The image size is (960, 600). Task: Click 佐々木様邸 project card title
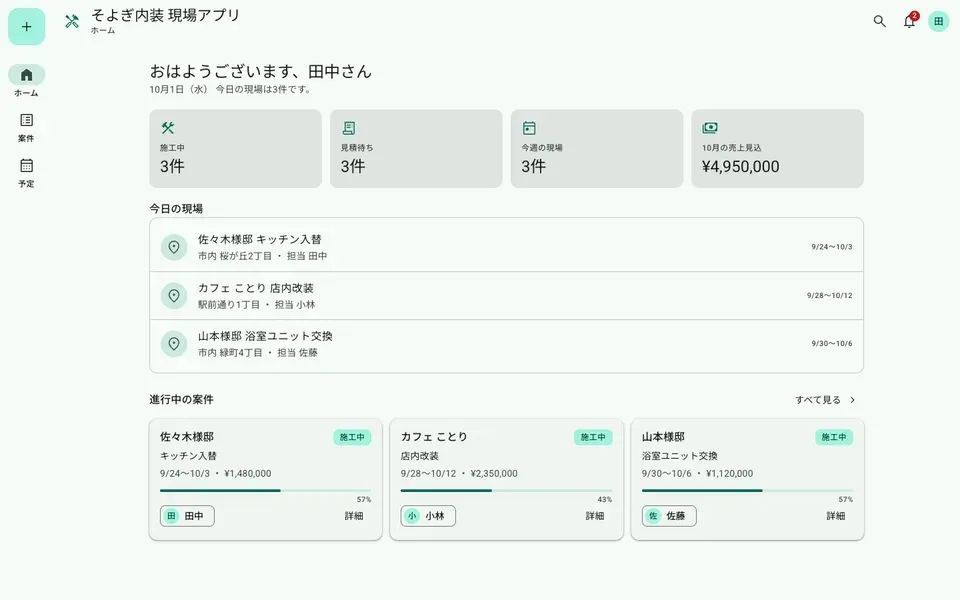[x=187, y=437]
